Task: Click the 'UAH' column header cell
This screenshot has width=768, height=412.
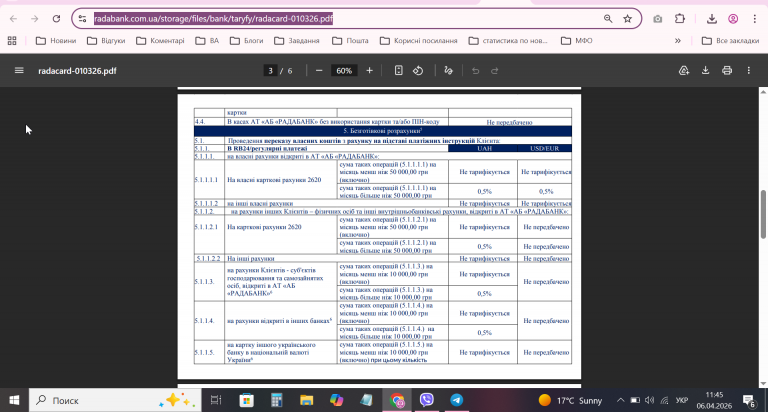Action: pyautogui.click(x=483, y=148)
